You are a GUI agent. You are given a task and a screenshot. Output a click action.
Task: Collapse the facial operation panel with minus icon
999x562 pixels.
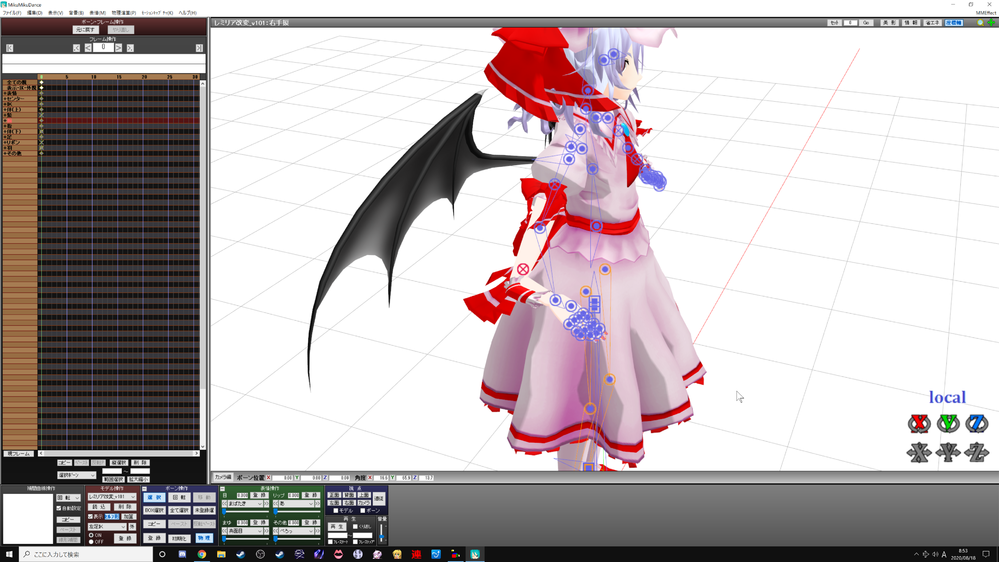222,489
